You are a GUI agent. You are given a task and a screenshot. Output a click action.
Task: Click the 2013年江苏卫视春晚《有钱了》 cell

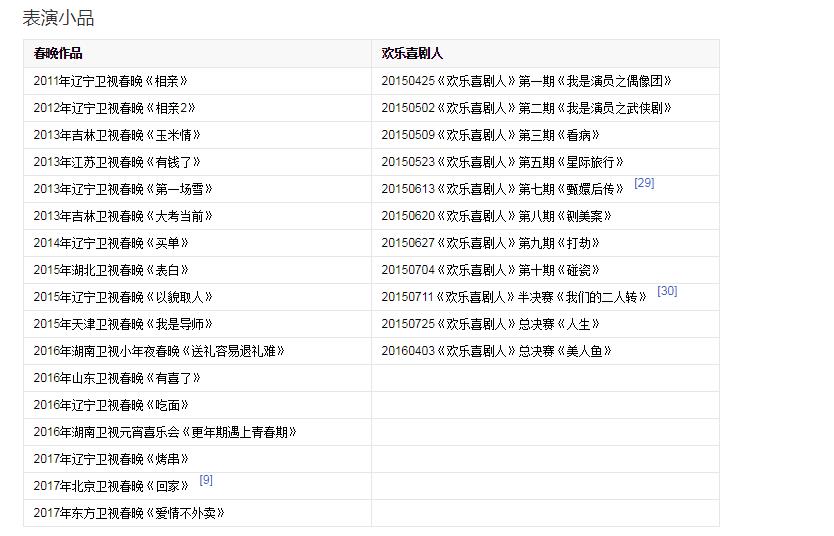click(x=117, y=162)
